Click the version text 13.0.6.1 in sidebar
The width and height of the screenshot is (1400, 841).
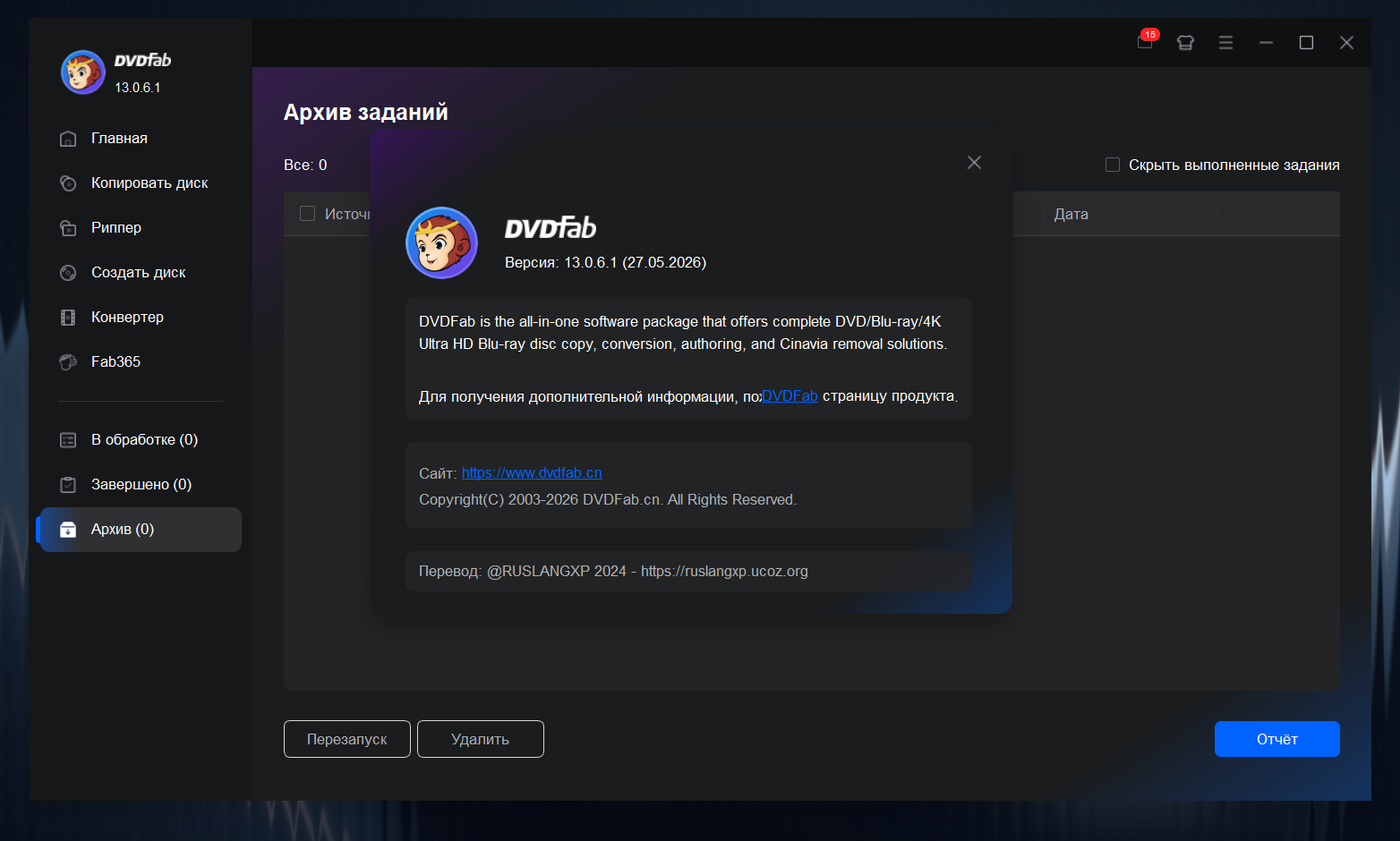(138, 88)
